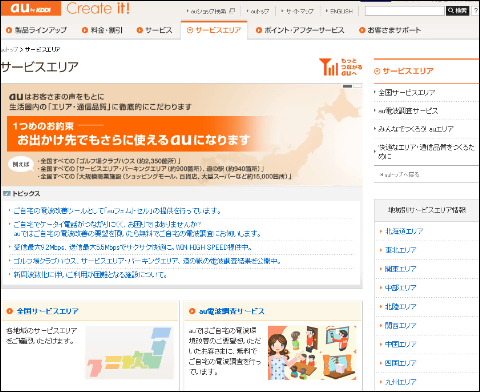Click the light banner slide indicator
This screenshot has width=480, height=392.
coord(357,86)
